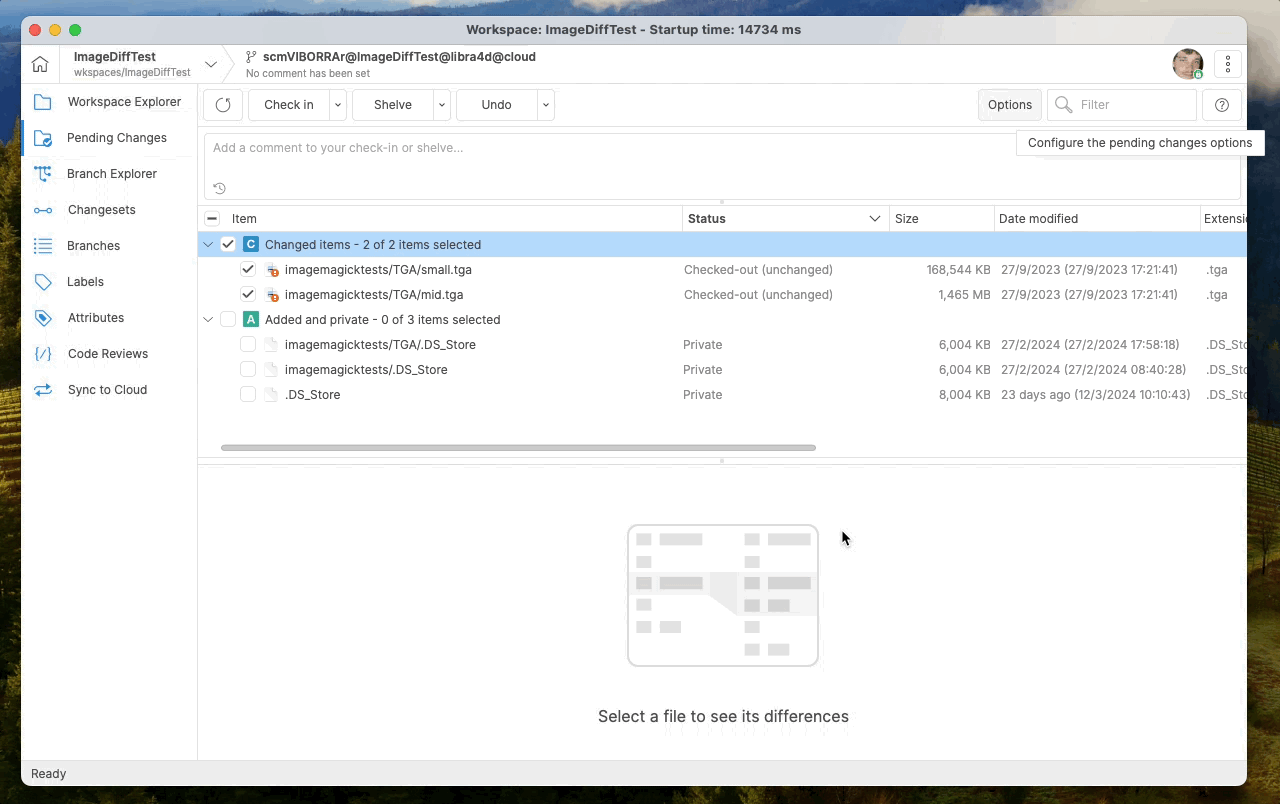Open the Branch Explorer
Image resolution: width=1280 pixels, height=804 pixels.
tap(111, 173)
